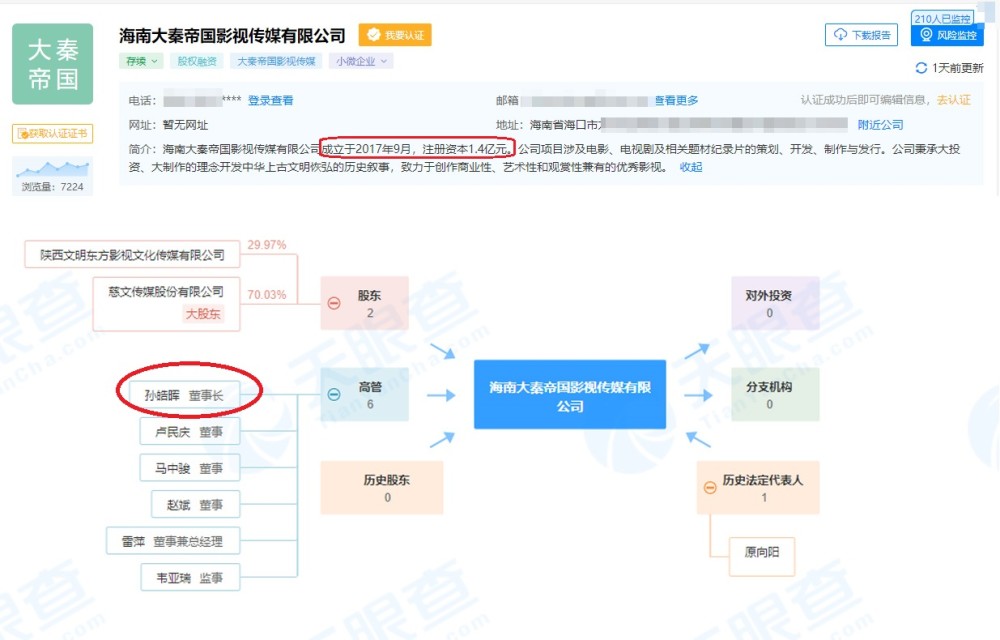Screen dimensions: 1000x640
Task: Click the 分支机构 0 box
Action: click(x=775, y=395)
